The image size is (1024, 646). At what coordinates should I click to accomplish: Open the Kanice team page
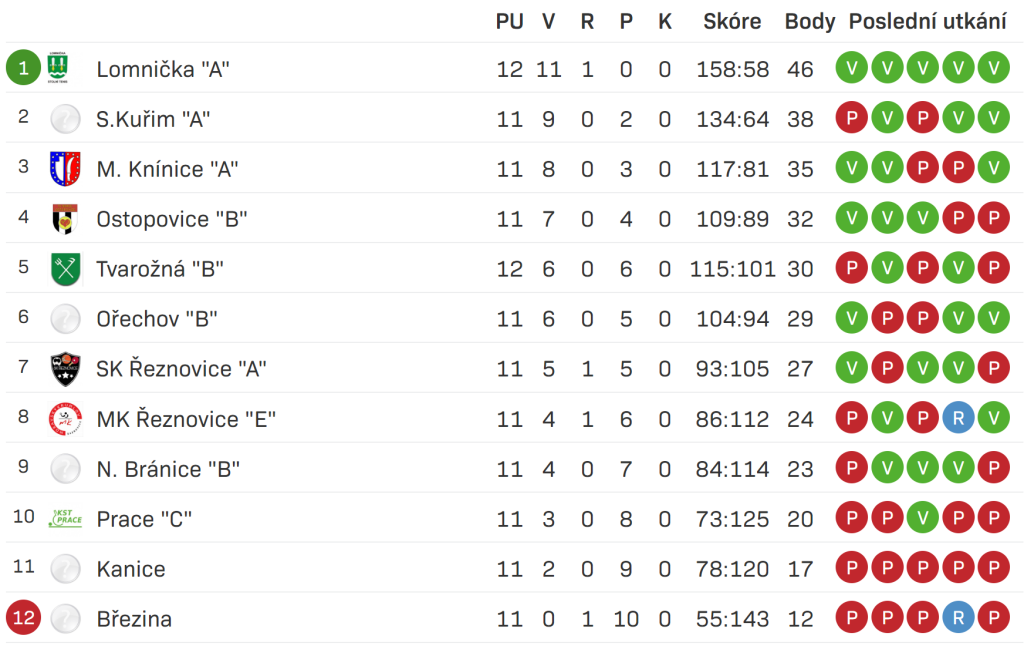tap(131, 569)
